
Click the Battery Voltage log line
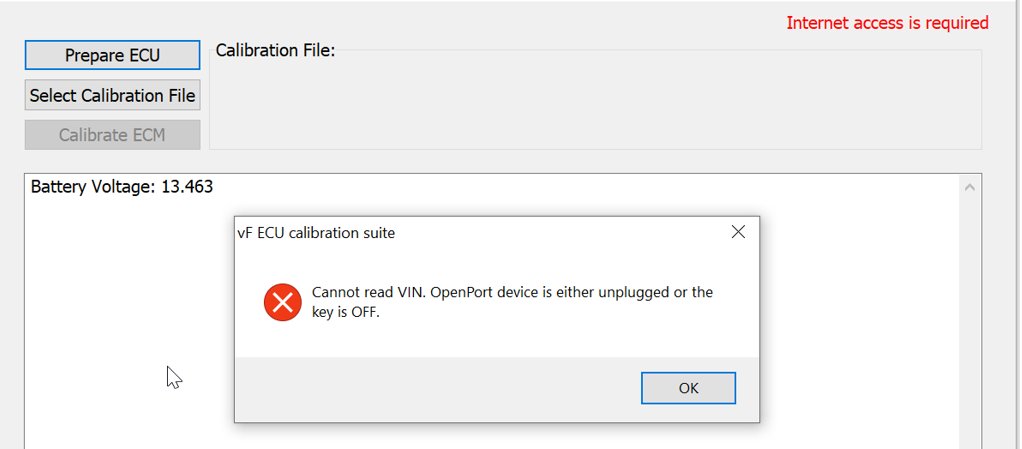click(x=122, y=187)
